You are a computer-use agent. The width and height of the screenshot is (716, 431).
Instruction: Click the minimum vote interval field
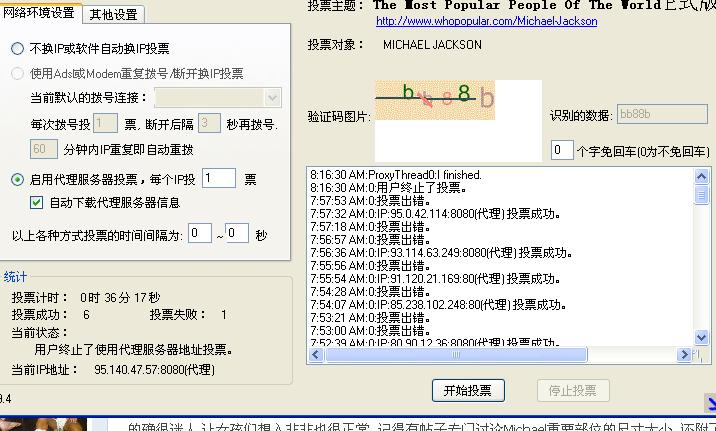(x=200, y=234)
